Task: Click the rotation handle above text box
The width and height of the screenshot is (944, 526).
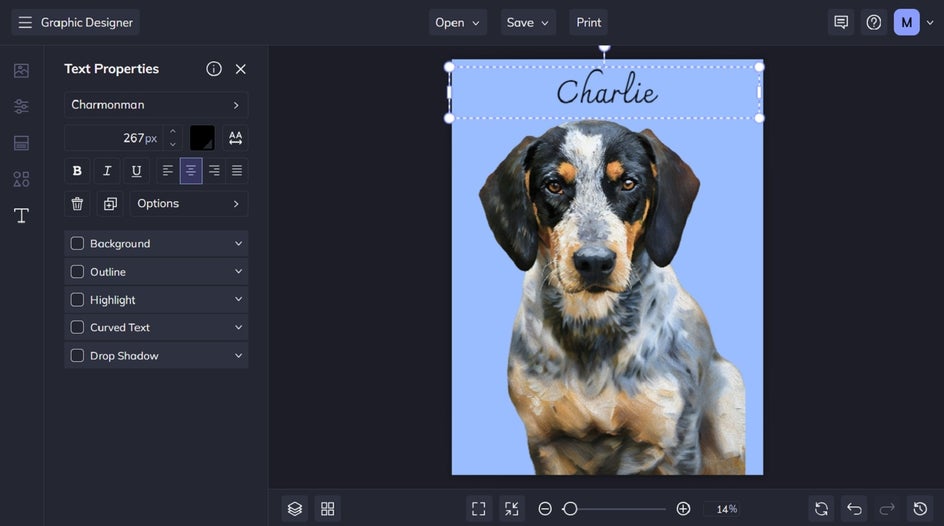Action: coord(604,48)
